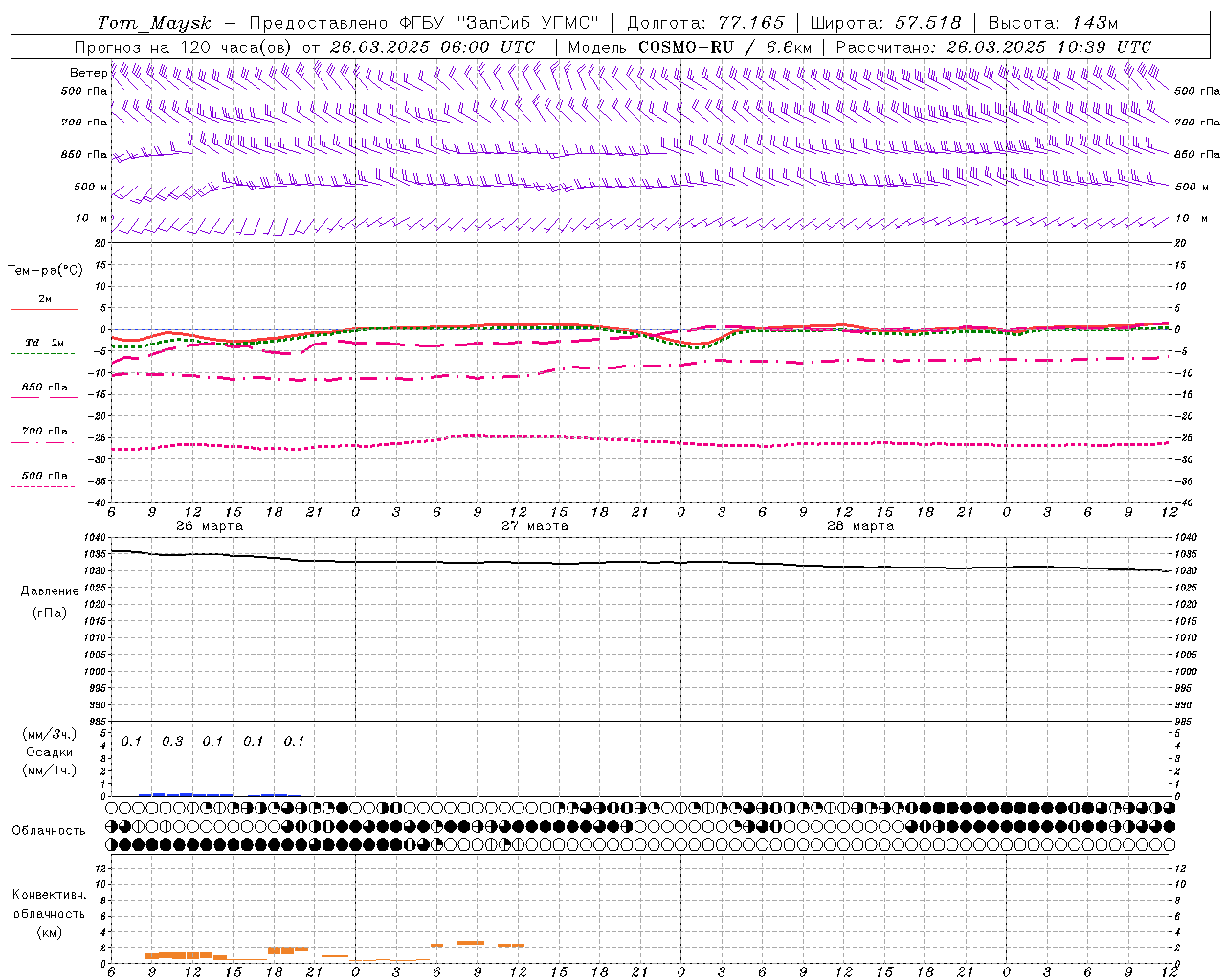Select the 'Прогноз на 120 часа(ов)' text
This screenshot has height=980, width=1225.
tap(184, 47)
